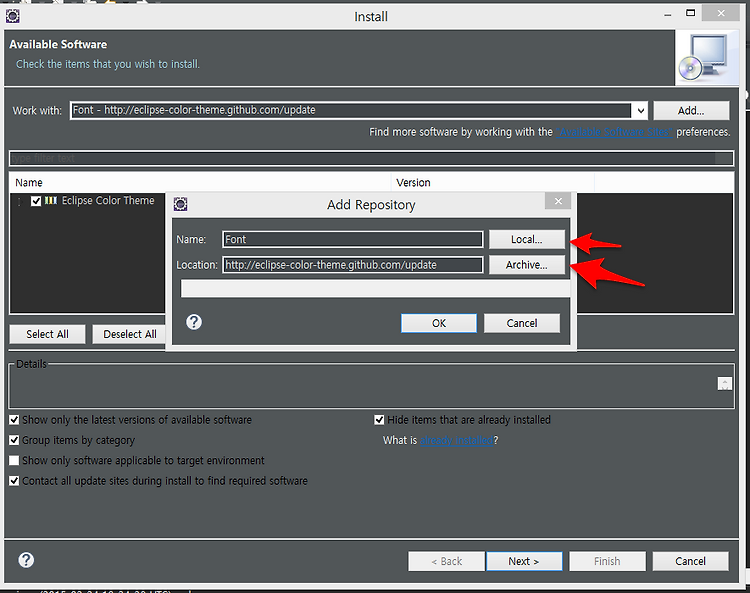Click the Eclipse icon in Add Repository title
The width and height of the screenshot is (750, 593).
180,204
